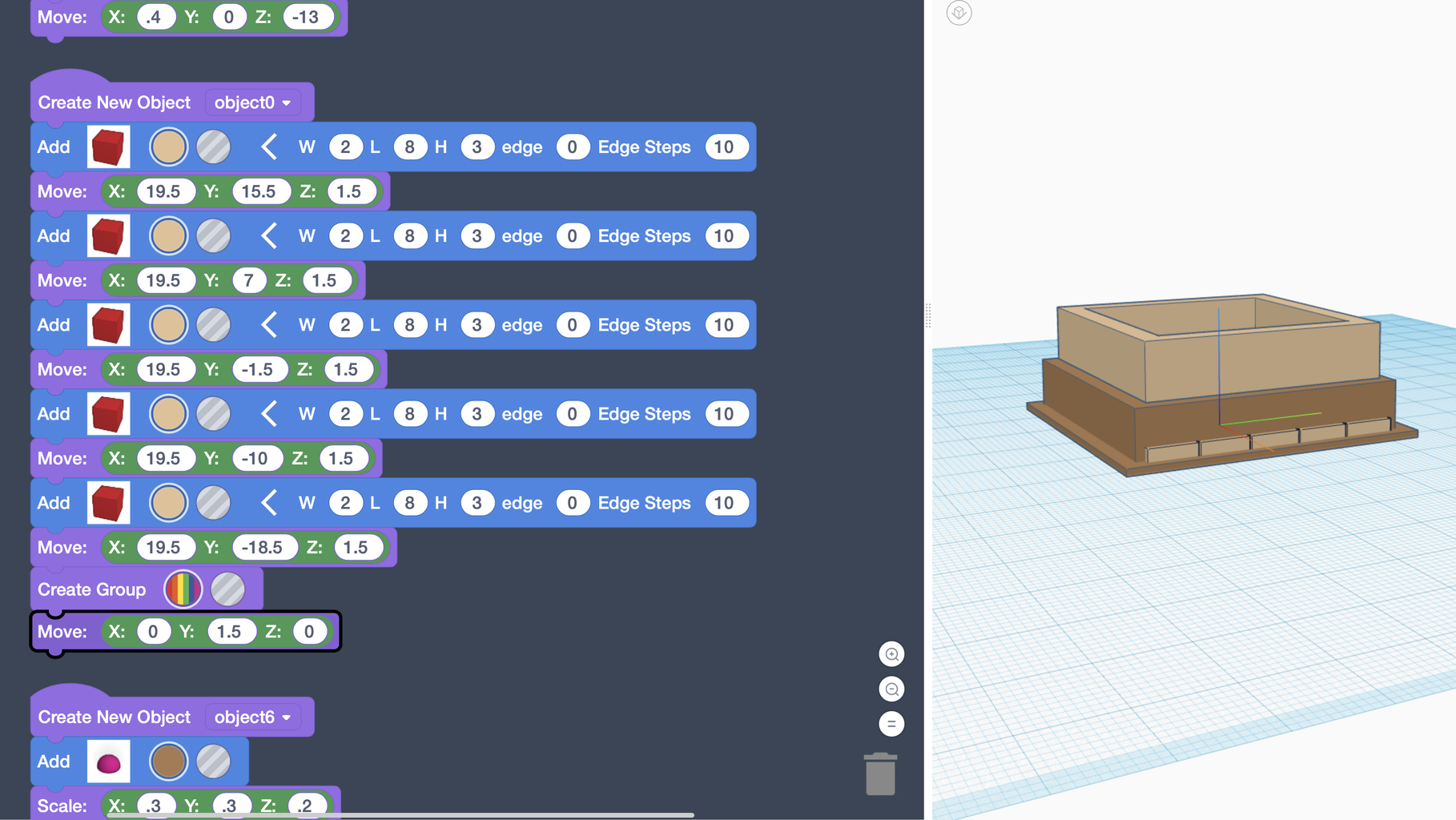
Task: Click the box icon on the second Add block
Action: click(x=108, y=235)
